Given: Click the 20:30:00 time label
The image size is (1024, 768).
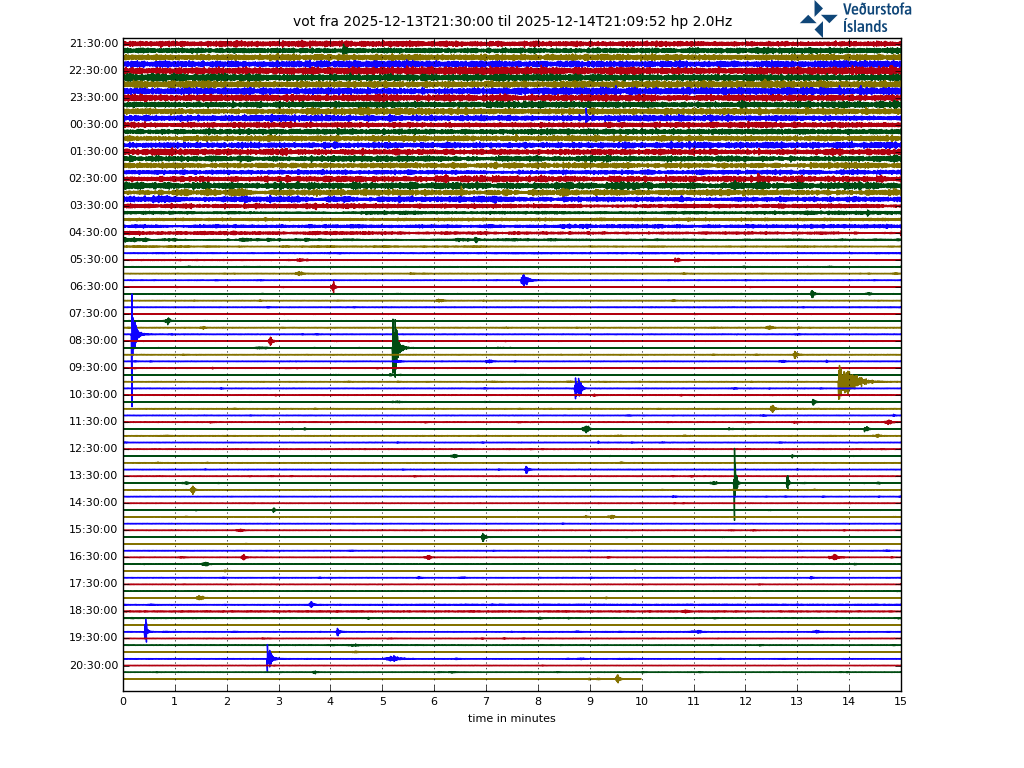Looking at the screenshot, I should pyautogui.click(x=94, y=665).
